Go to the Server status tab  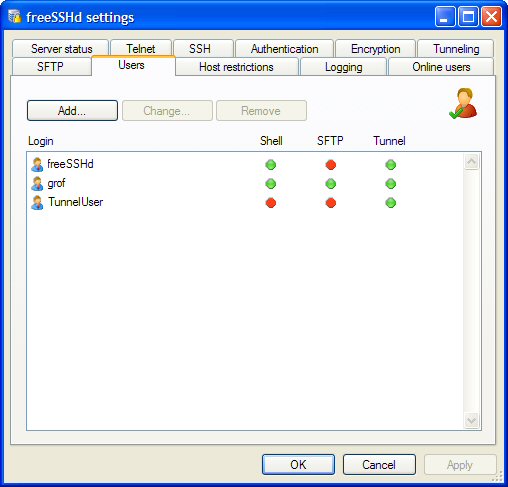point(61,49)
